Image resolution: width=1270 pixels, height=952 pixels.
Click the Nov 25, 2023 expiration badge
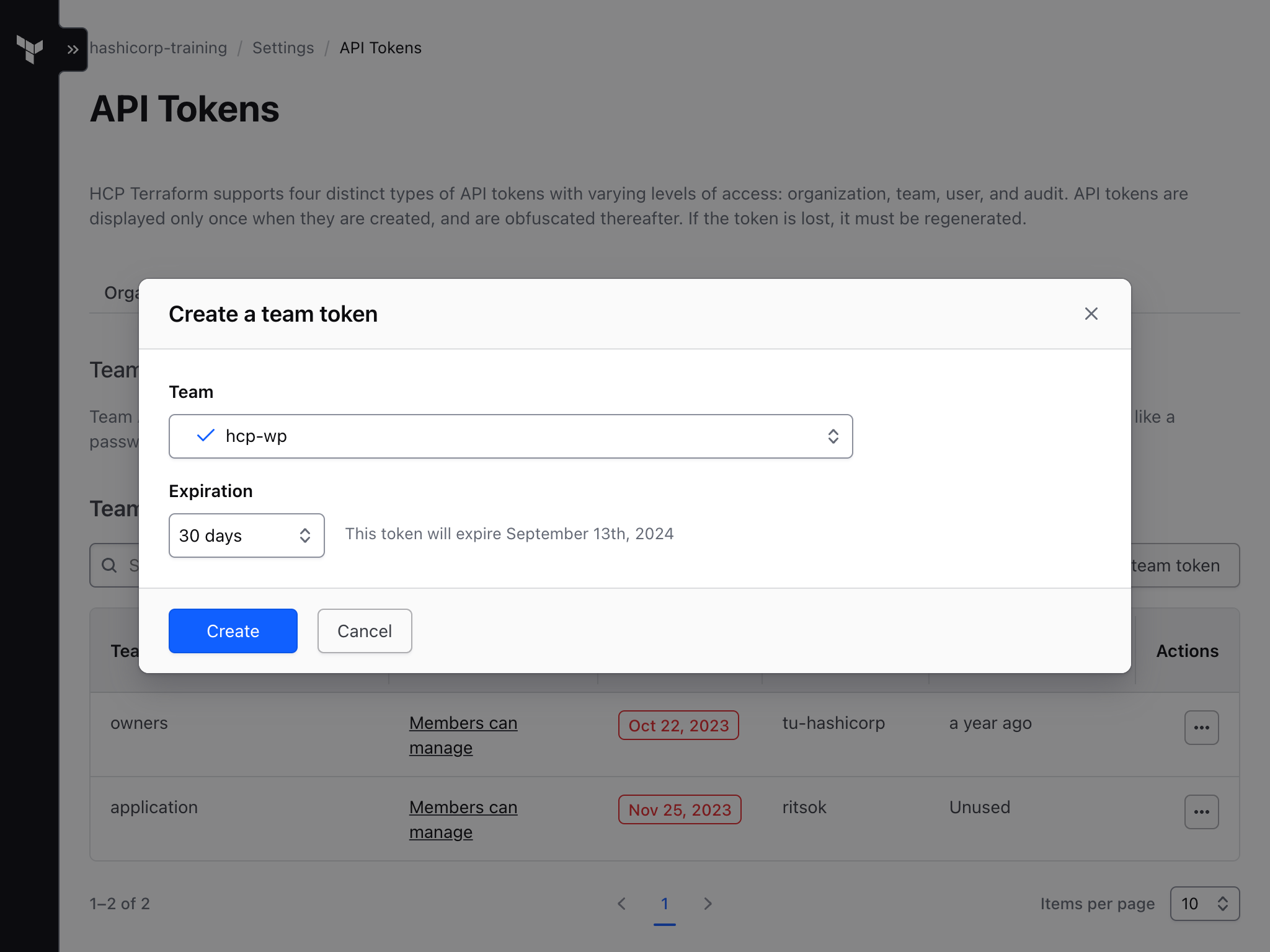[x=679, y=809]
